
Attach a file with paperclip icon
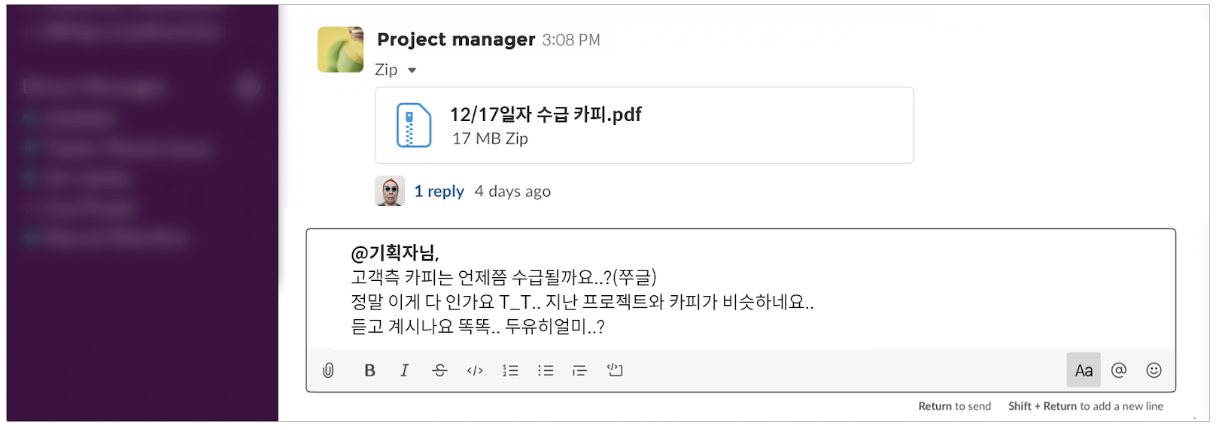(x=328, y=370)
